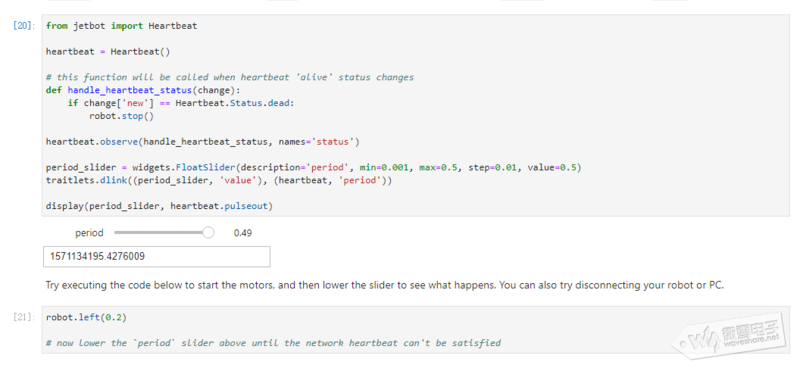Click the 'period' slider label
The height and width of the screenshot is (368, 800).
[x=89, y=233]
